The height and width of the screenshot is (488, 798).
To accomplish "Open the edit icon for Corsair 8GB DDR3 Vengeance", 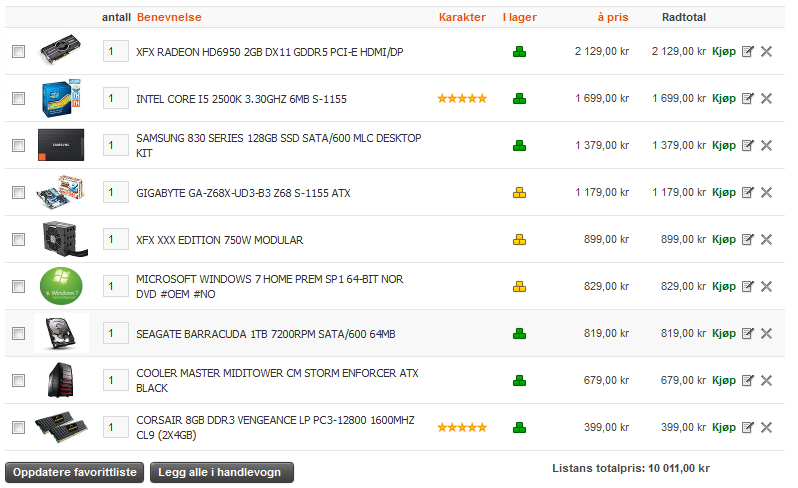I will pos(747,427).
